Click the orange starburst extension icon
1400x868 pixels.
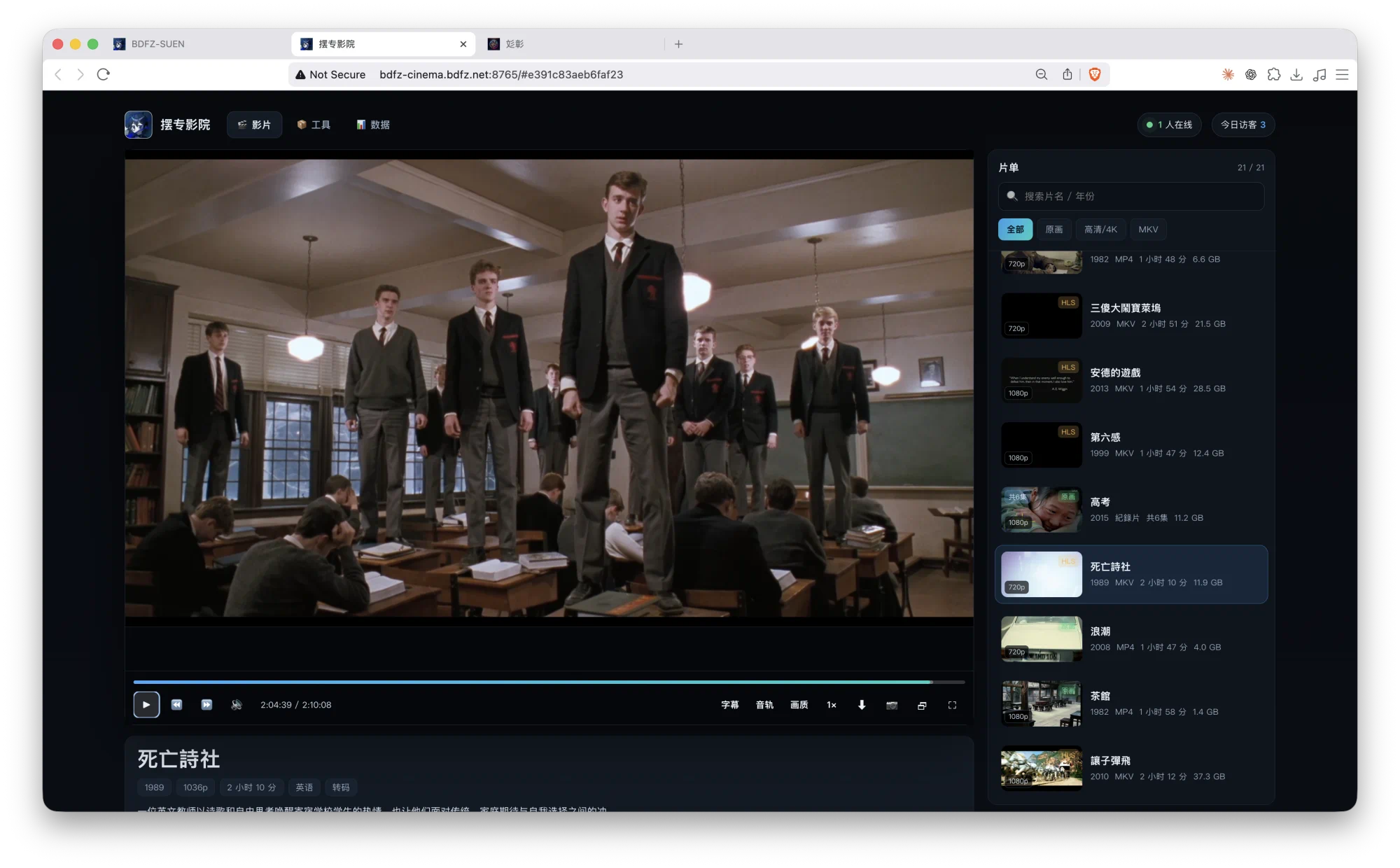(1228, 74)
